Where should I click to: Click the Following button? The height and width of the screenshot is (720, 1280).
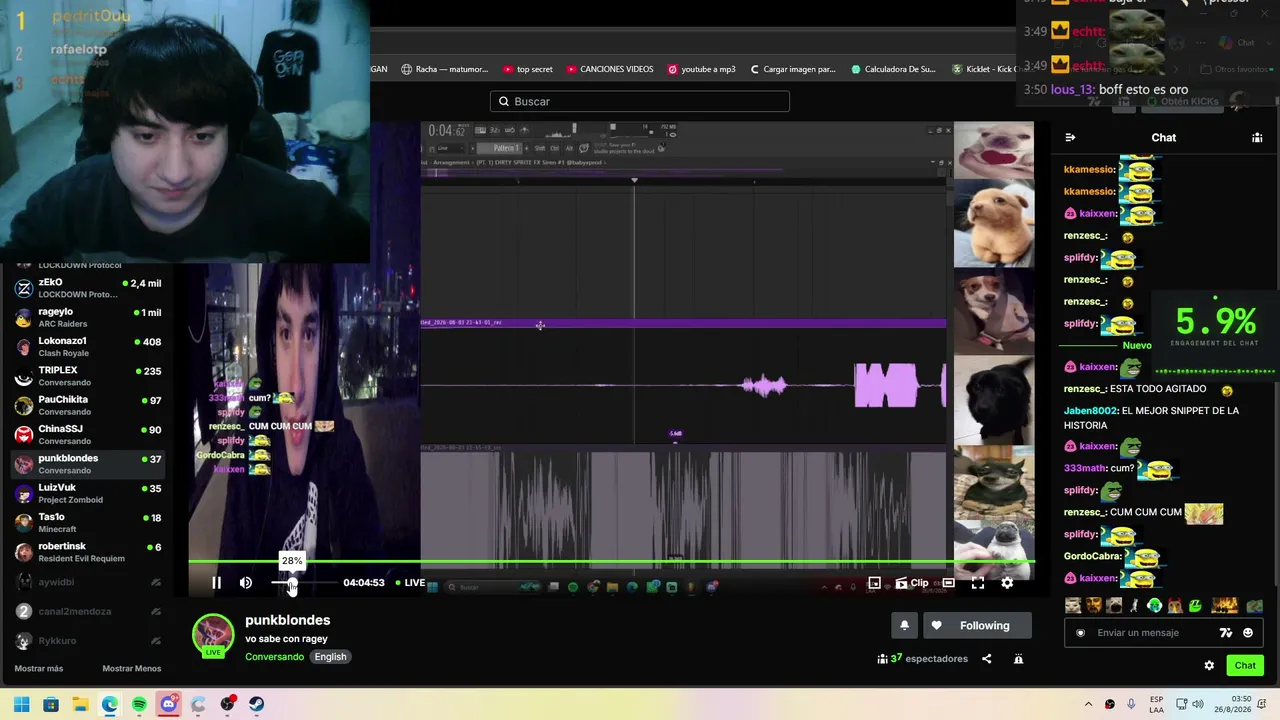(979, 626)
